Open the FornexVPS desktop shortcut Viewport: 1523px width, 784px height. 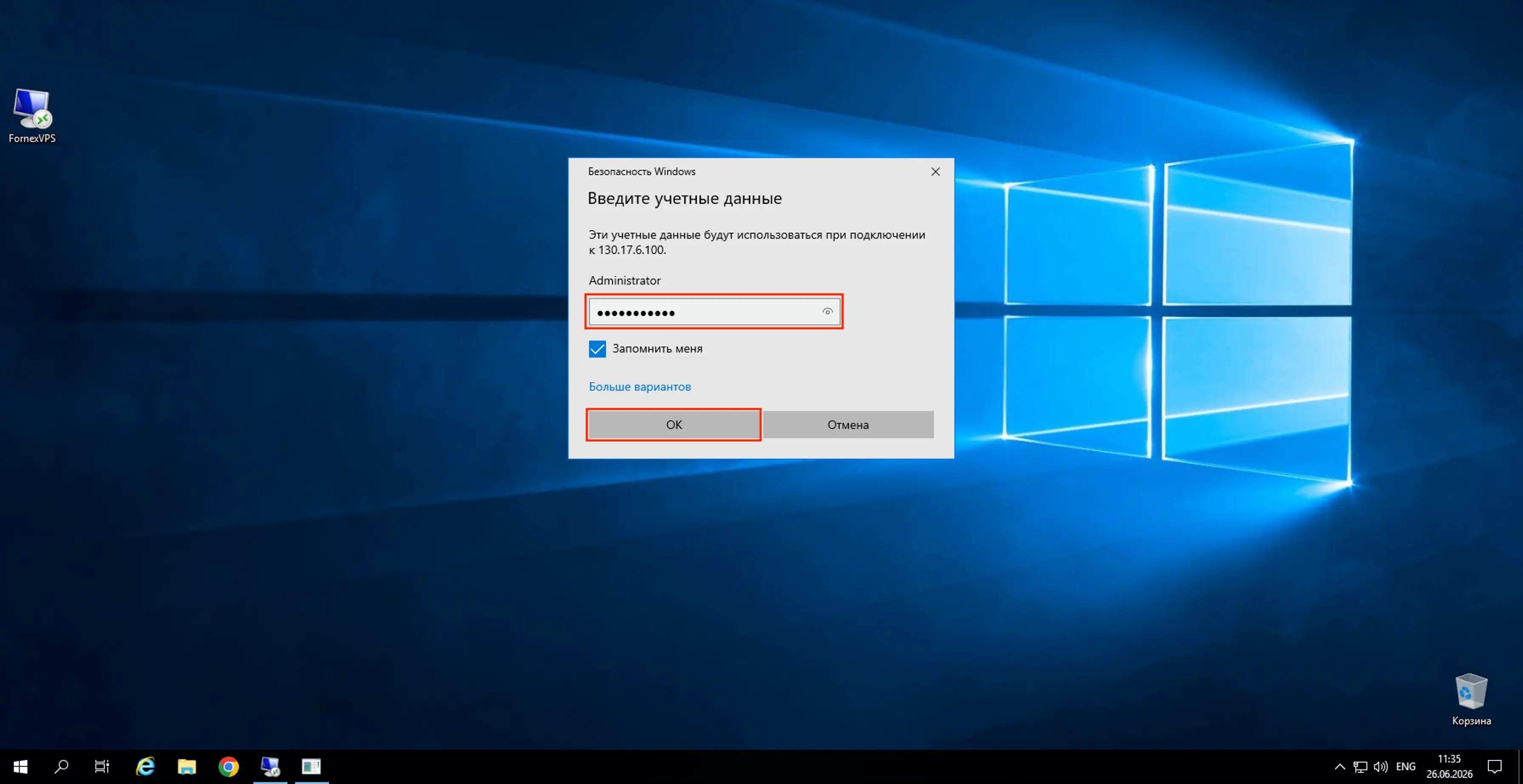[33, 116]
